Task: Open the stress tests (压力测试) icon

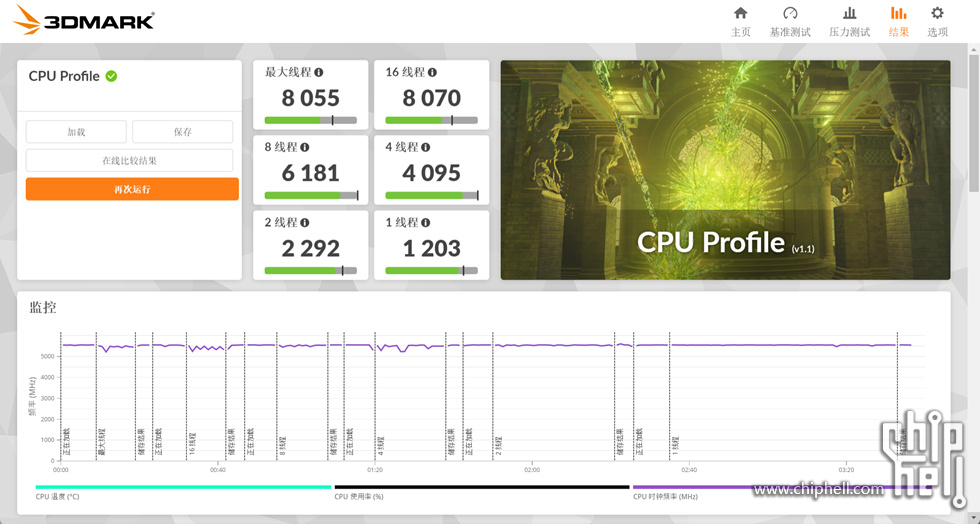Action: click(849, 13)
